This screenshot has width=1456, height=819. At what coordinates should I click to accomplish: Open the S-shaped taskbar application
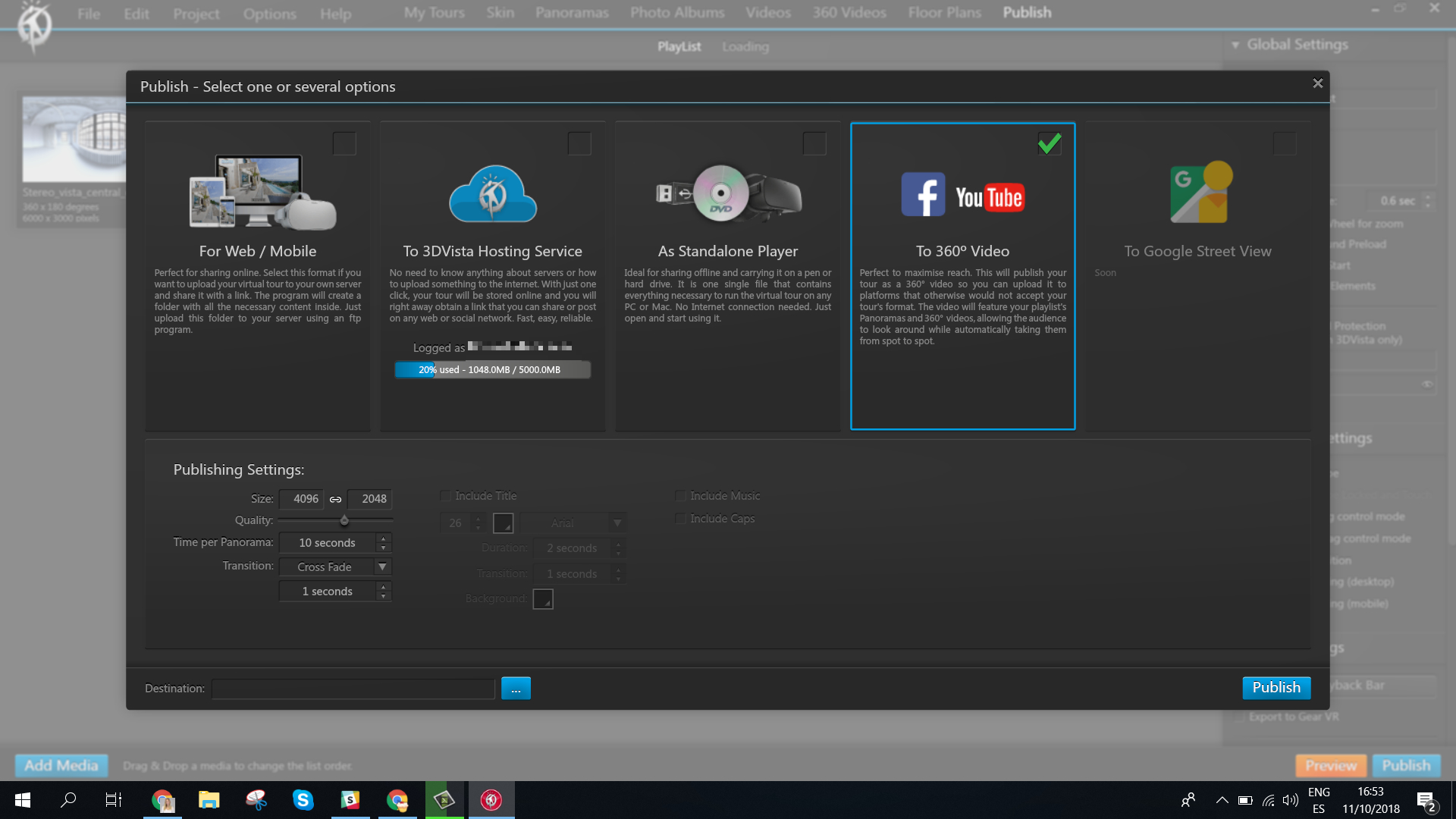pos(350,800)
